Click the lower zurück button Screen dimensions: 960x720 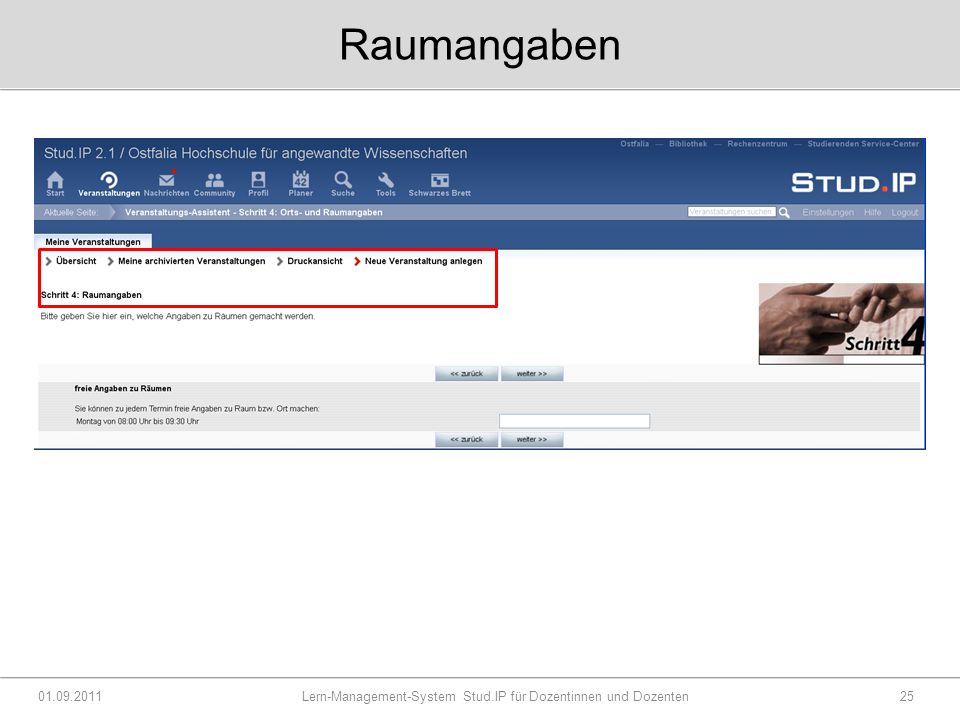pos(467,440)
